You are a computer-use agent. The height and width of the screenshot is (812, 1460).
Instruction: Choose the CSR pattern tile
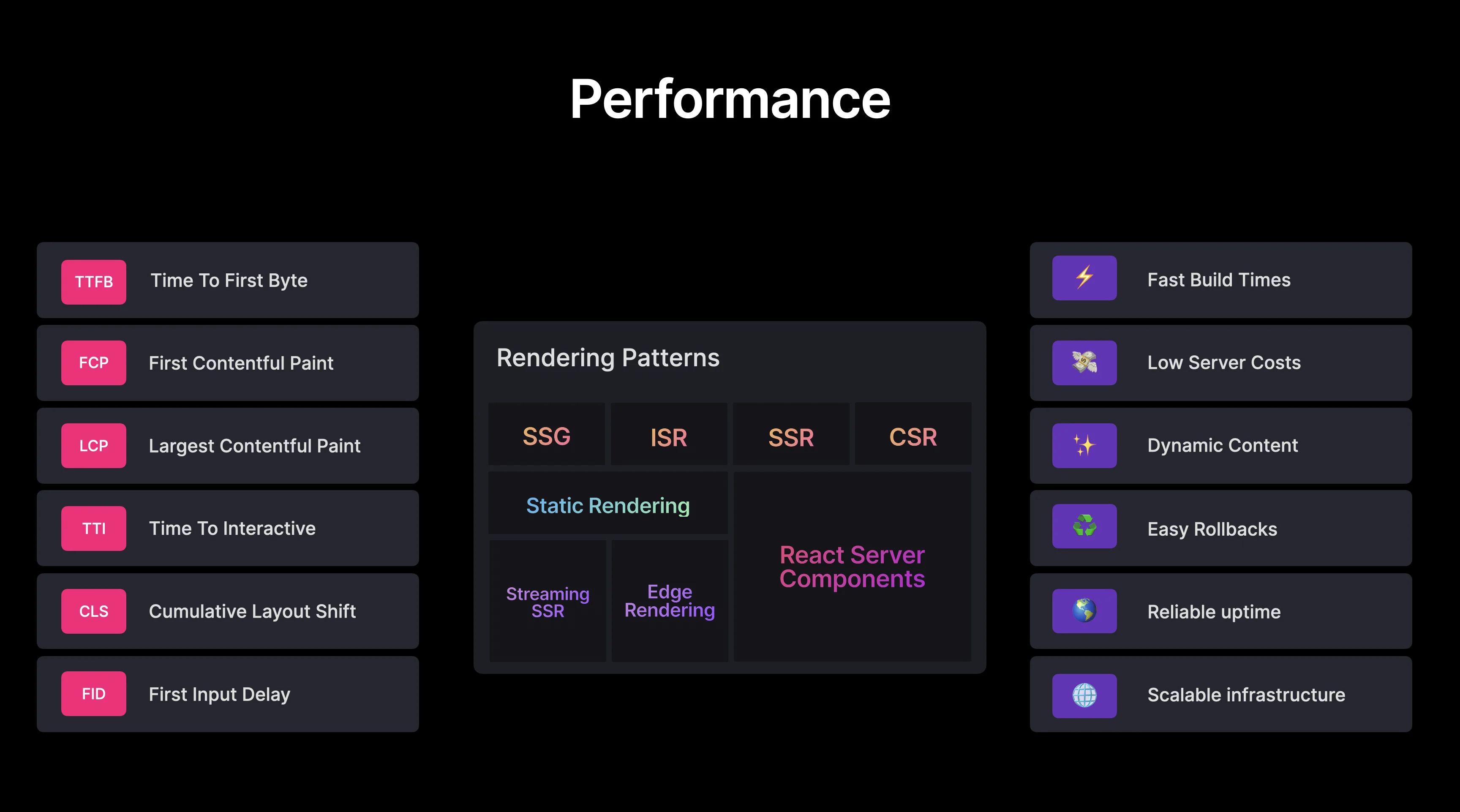(912, 435)
